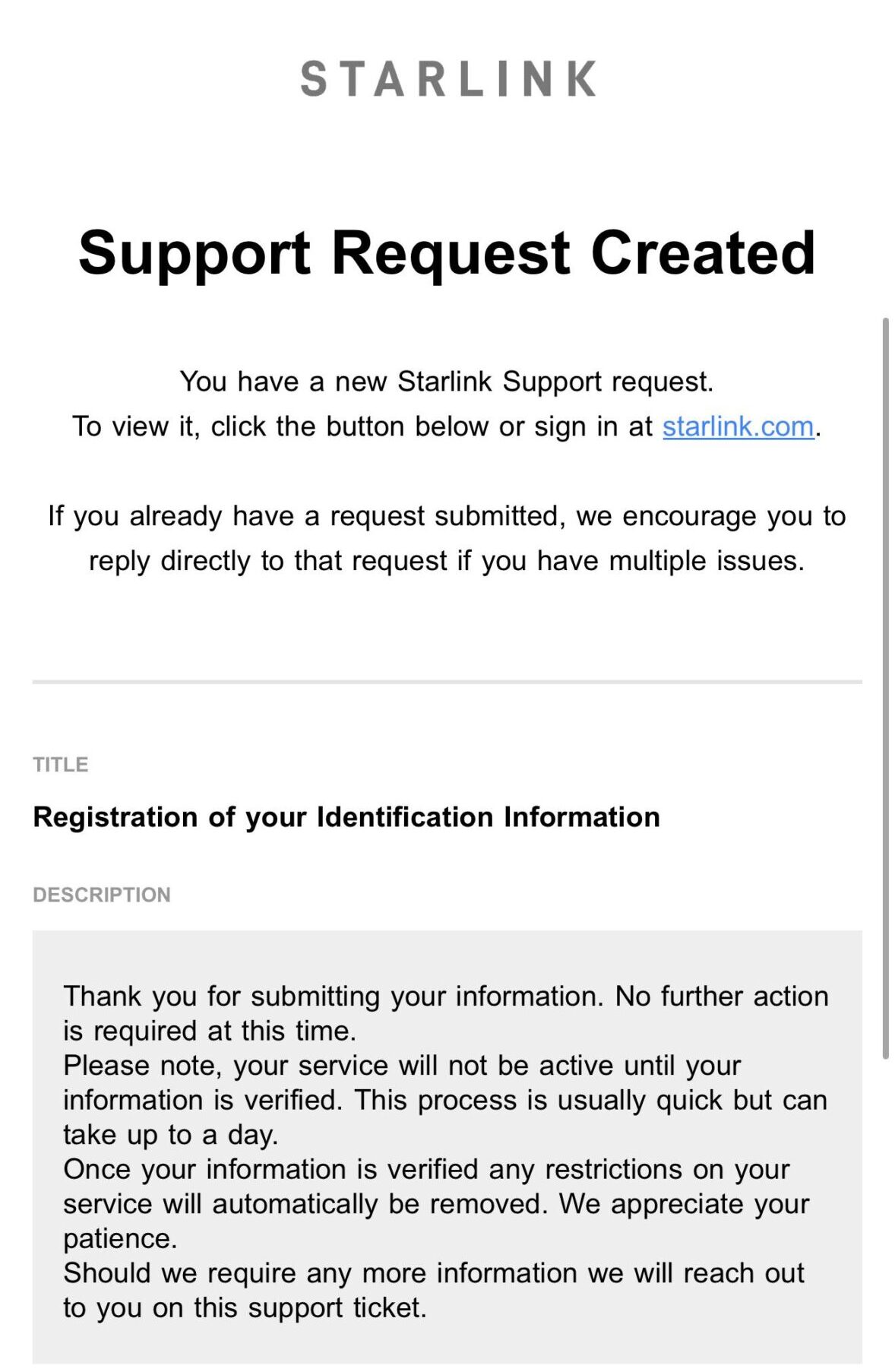The image size is (895, 1372).
Task: Open the starlink.com link
Action: pyautogui.click(x=738, y=426)
